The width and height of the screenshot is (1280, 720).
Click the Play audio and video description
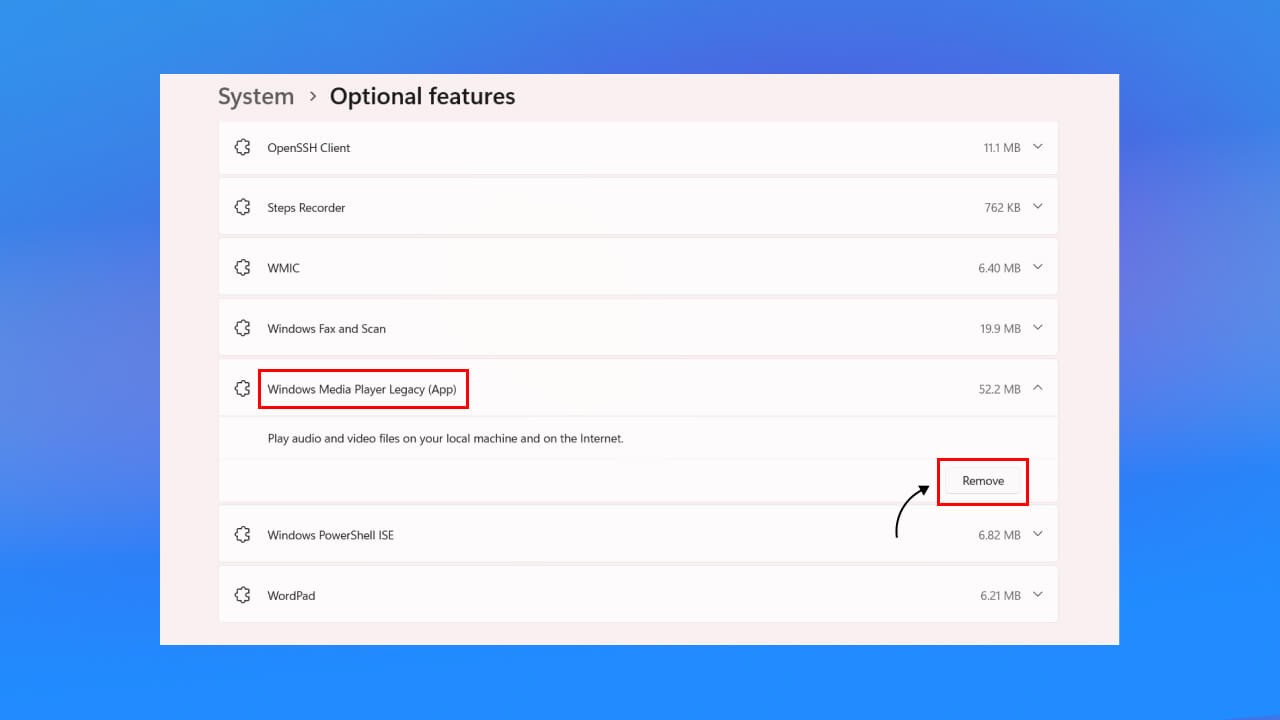[446, 438]
